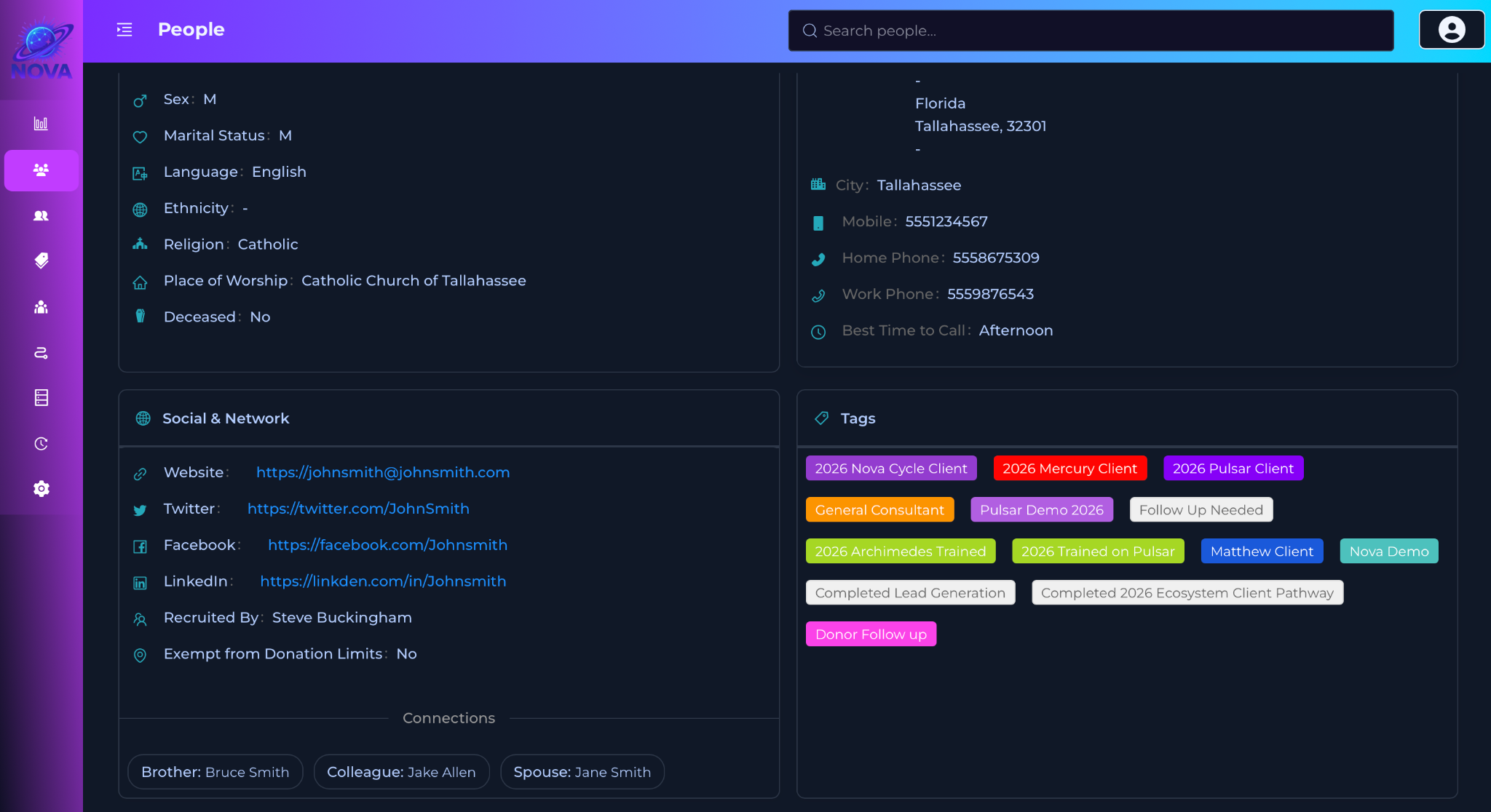Screen dimensions: 1491x812
Task: Click the LinkedIn profile link
Action: click(x=383, y=581)
